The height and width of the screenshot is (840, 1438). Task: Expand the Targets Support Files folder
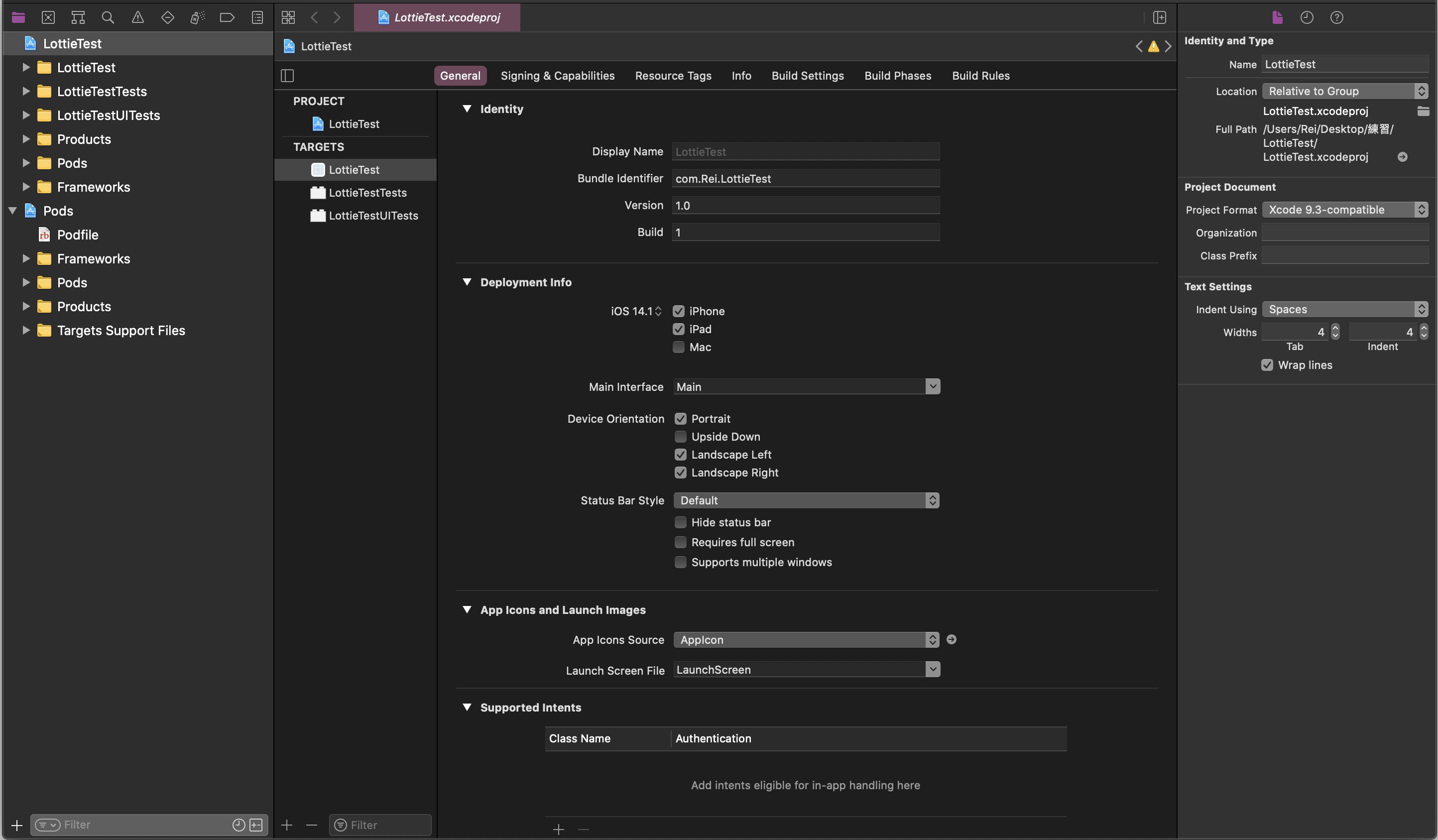(x=26, y=331)
